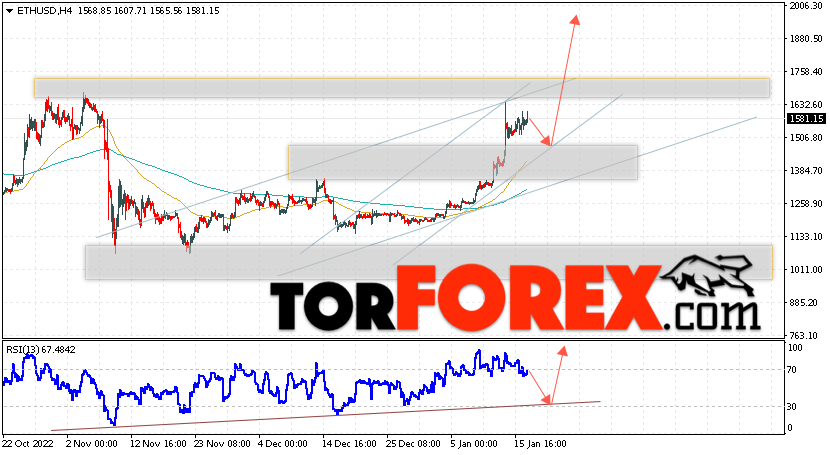Screen dimensions: 830x455
Task: Open the ETHUSD,H4 chart menu triangle
Action: tap(10, 11)
